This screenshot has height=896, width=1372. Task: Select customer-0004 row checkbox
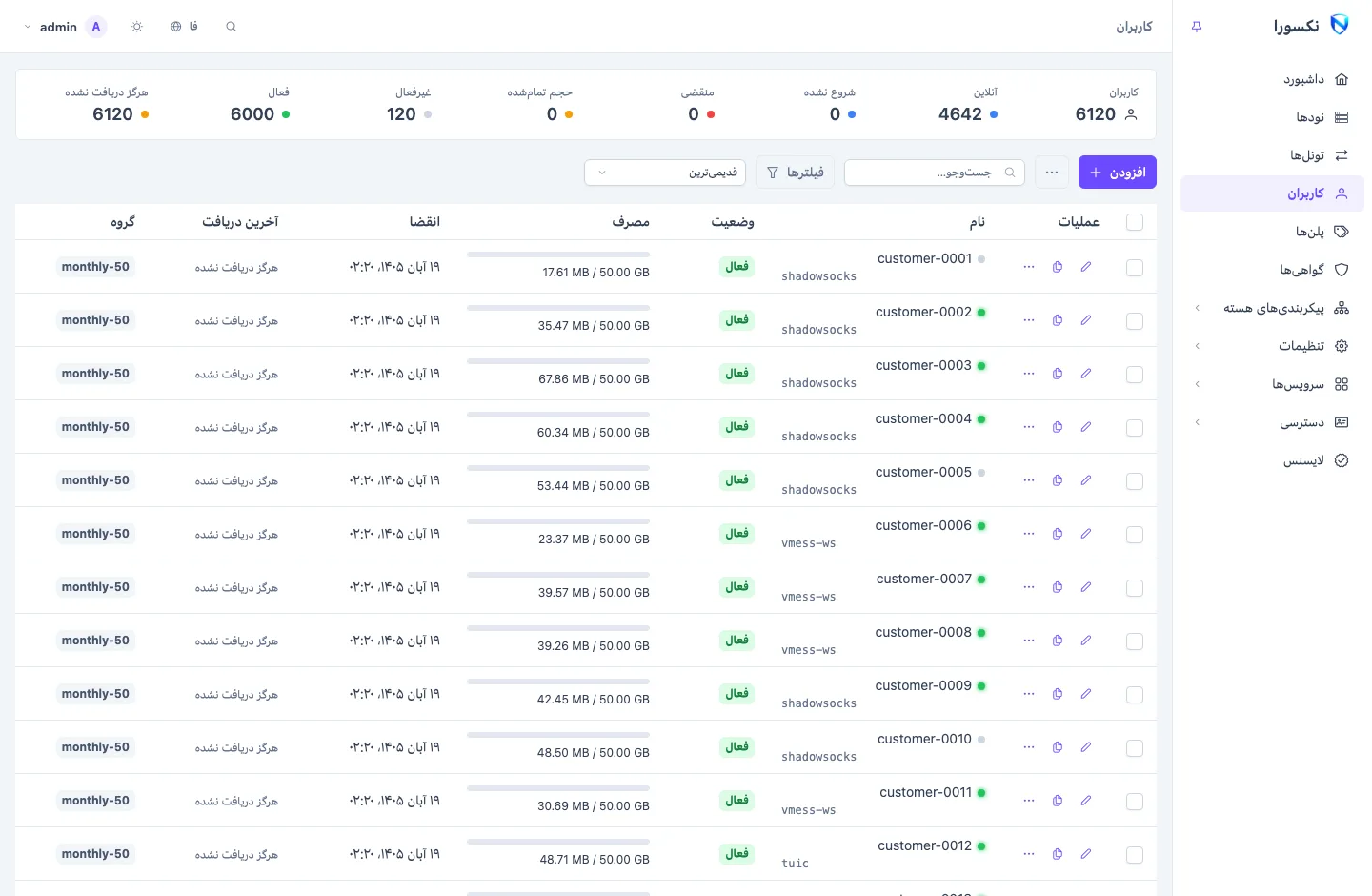coord(1135,428)
